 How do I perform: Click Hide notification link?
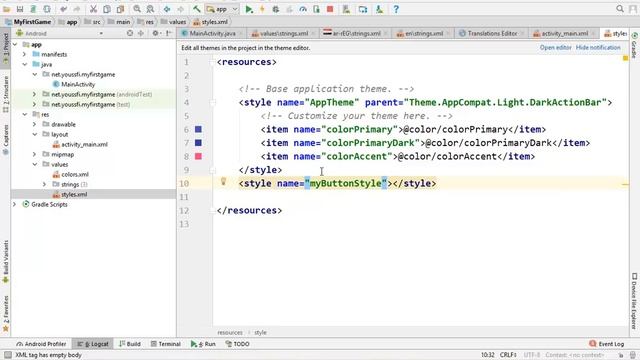pyautogui.click(x=598, y=48)
